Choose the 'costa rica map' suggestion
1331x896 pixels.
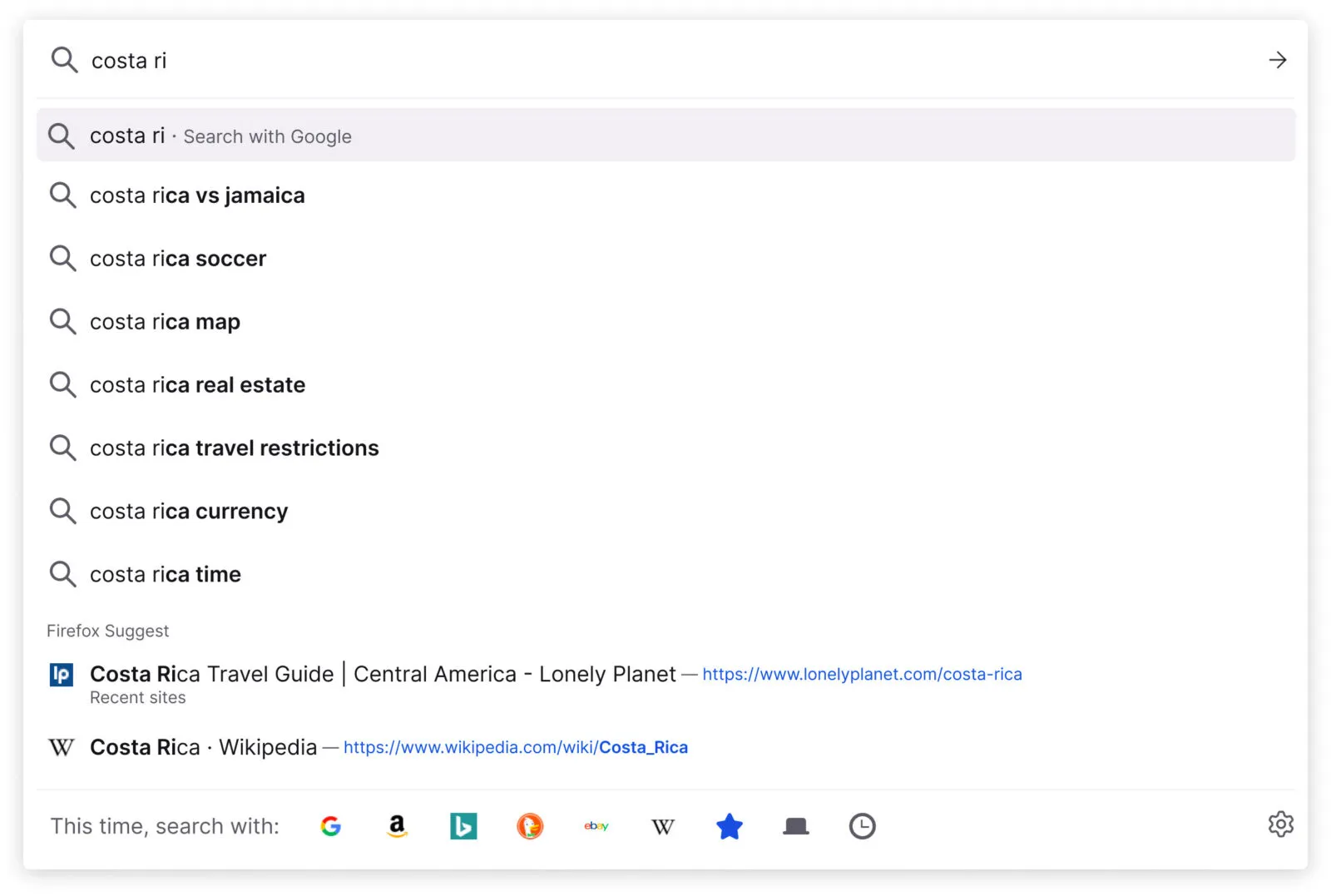click(165, 321)
